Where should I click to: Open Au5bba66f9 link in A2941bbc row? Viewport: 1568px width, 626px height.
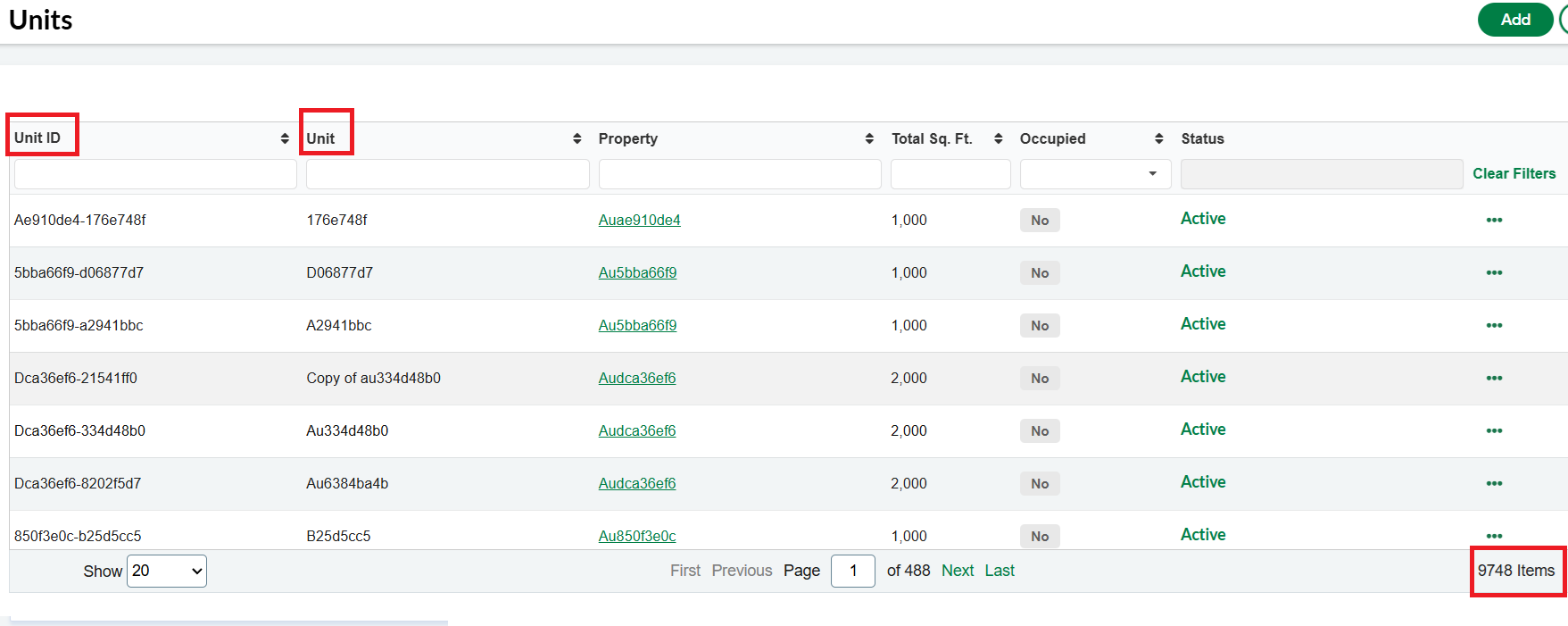pos(637,325)
